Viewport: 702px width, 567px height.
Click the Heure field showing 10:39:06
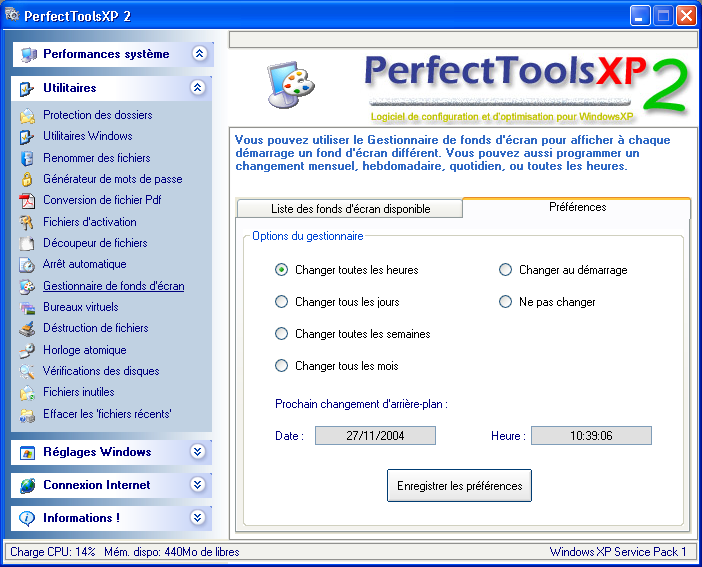pos(591,435)
